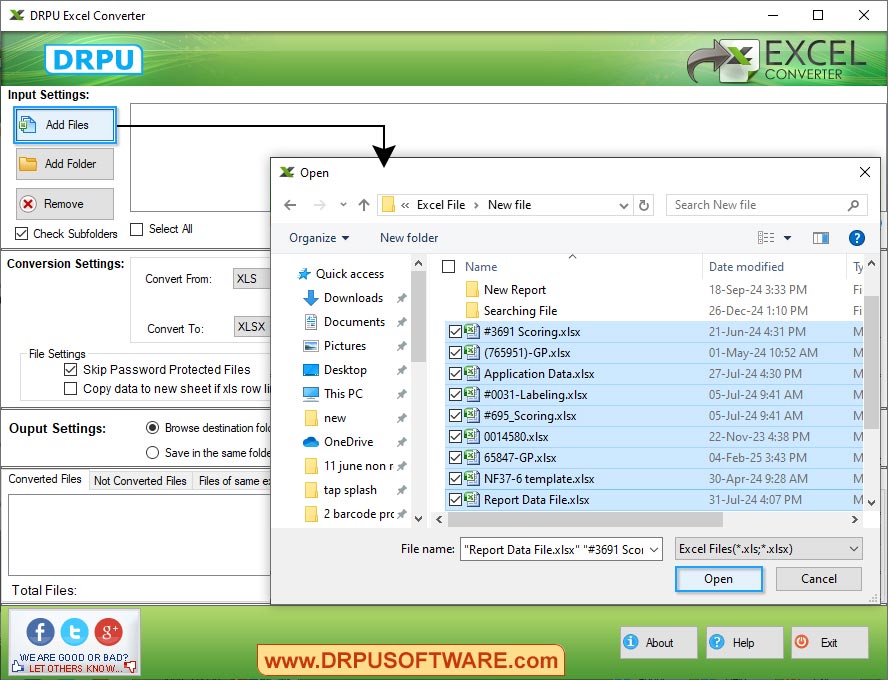
Task: Expand the Organize menu dropdown
Action: (x=319, y=238)
